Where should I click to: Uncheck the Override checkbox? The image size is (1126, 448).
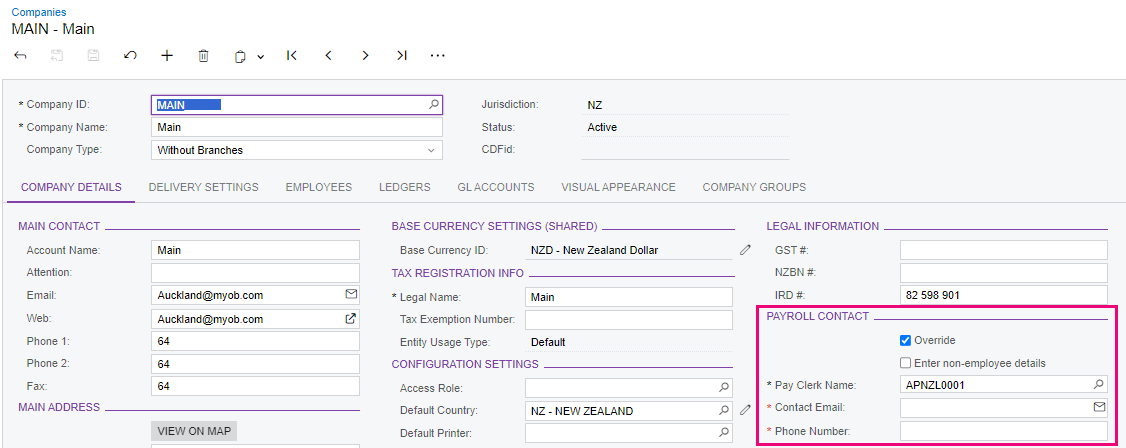[905, 340]
